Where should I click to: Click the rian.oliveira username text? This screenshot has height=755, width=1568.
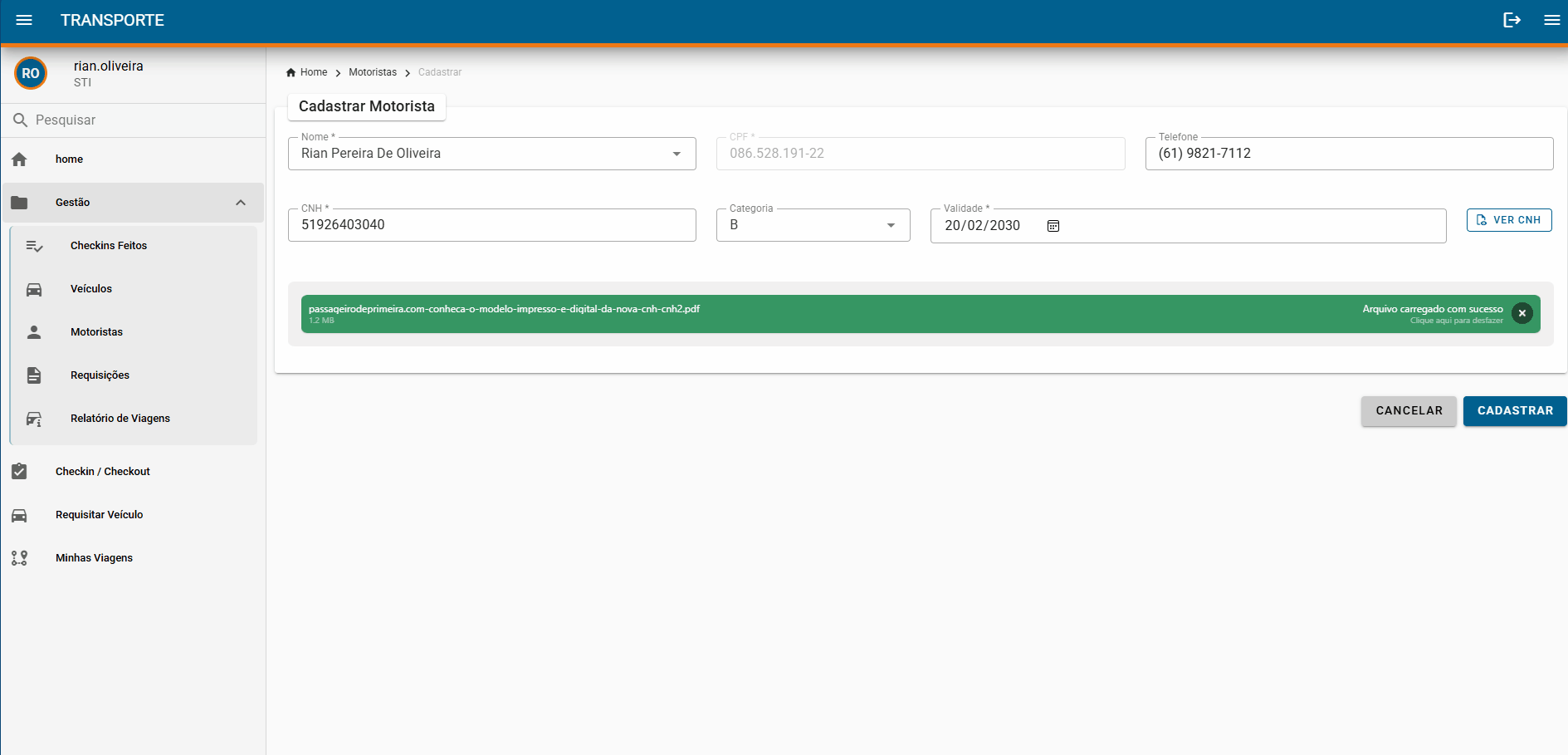click(x=109, y=66)
